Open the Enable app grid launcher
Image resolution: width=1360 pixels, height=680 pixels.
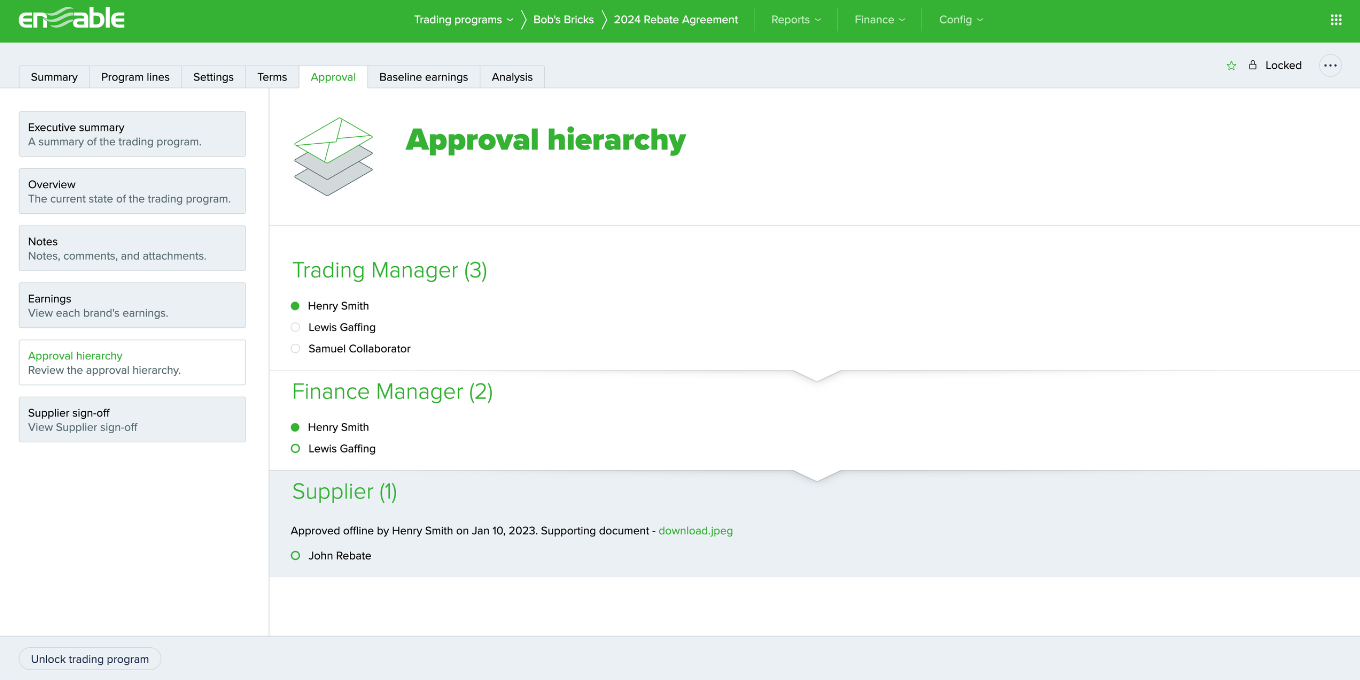[x=1336, y=19]
